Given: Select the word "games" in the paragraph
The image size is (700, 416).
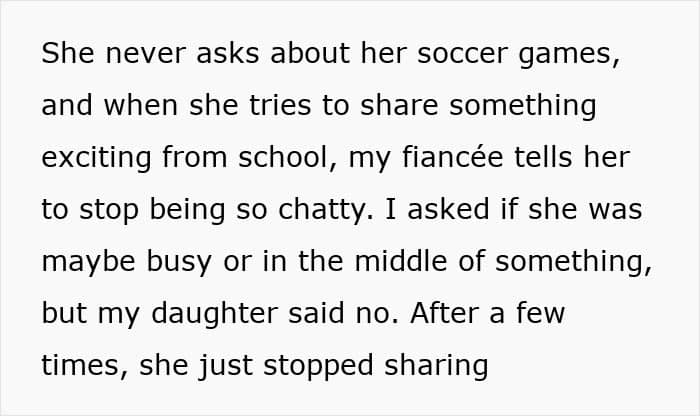Looking at the screenshot, I should coord(564,56).
